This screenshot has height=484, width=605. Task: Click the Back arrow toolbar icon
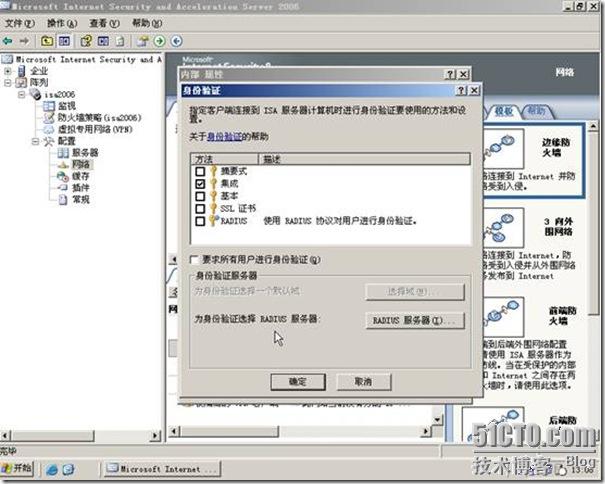tap(7, 41)
